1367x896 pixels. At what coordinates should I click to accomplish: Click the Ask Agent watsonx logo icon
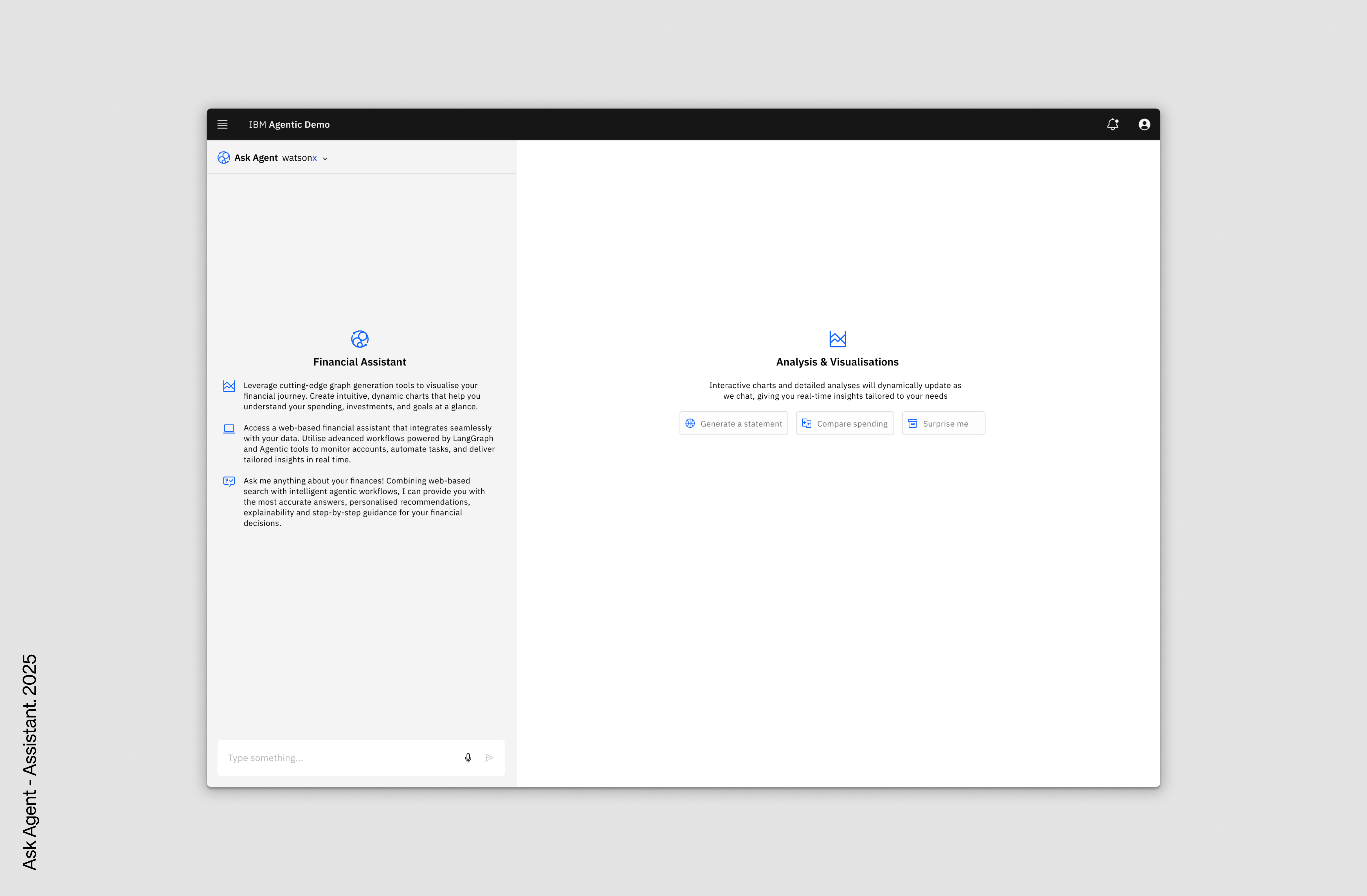223,158
